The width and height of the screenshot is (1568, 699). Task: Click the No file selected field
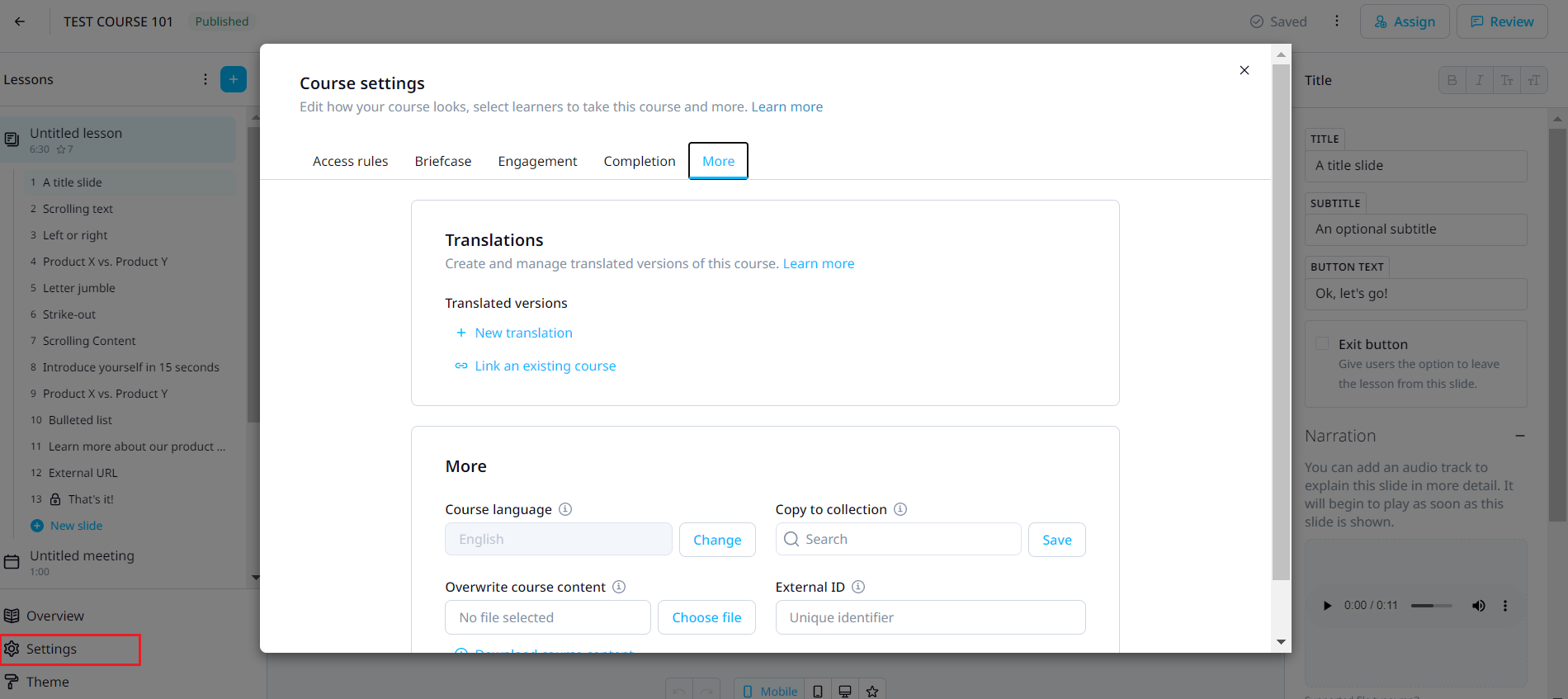(x=548, y=617)
